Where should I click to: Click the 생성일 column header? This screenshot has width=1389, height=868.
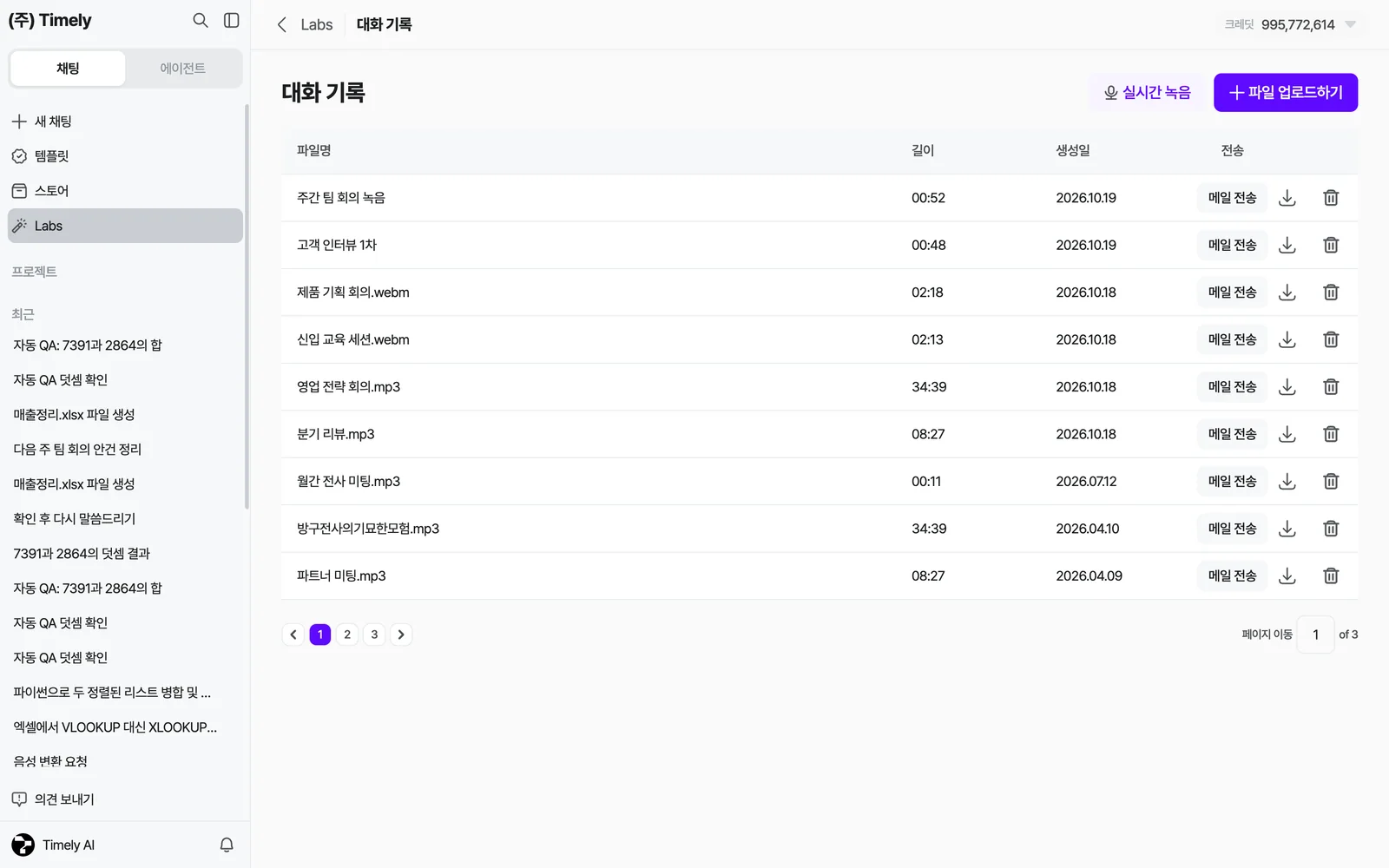click(1073, 150)
